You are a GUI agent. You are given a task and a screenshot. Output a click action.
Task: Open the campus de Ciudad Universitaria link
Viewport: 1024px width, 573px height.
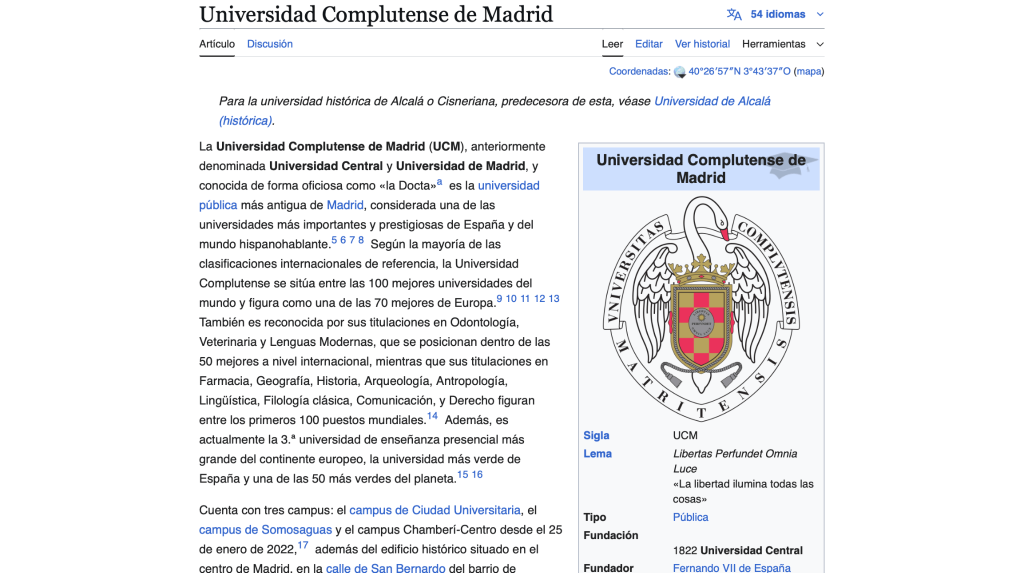pyautogui.click(x=435, y=510)
